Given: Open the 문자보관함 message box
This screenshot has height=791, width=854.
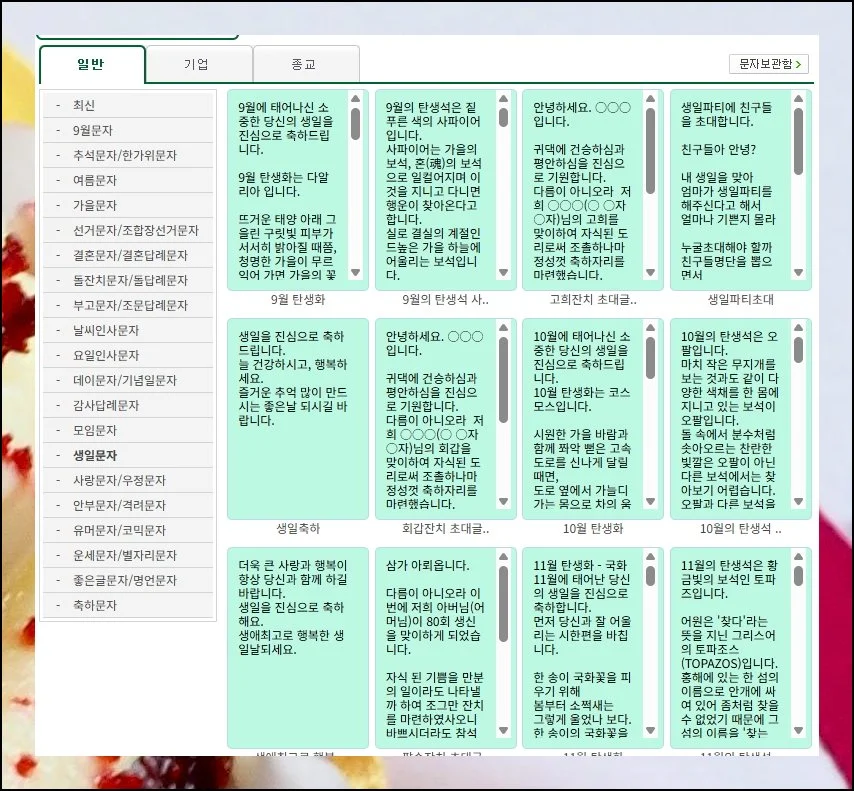Looking at the screenshot, I should point(766,64).
